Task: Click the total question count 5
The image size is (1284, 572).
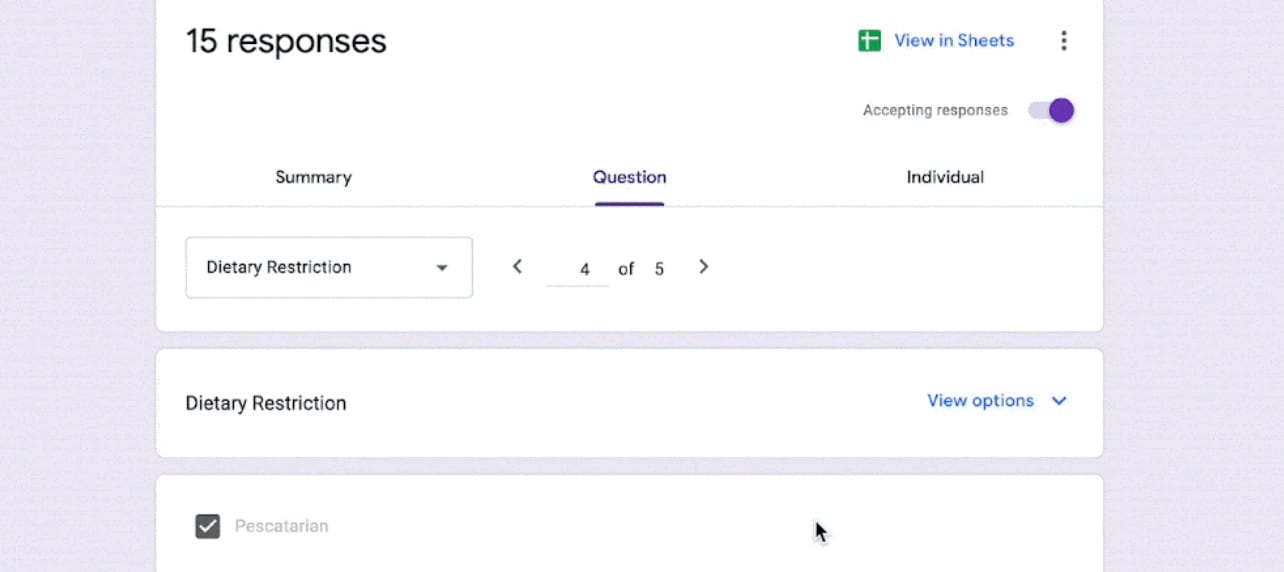Action: 659,269
